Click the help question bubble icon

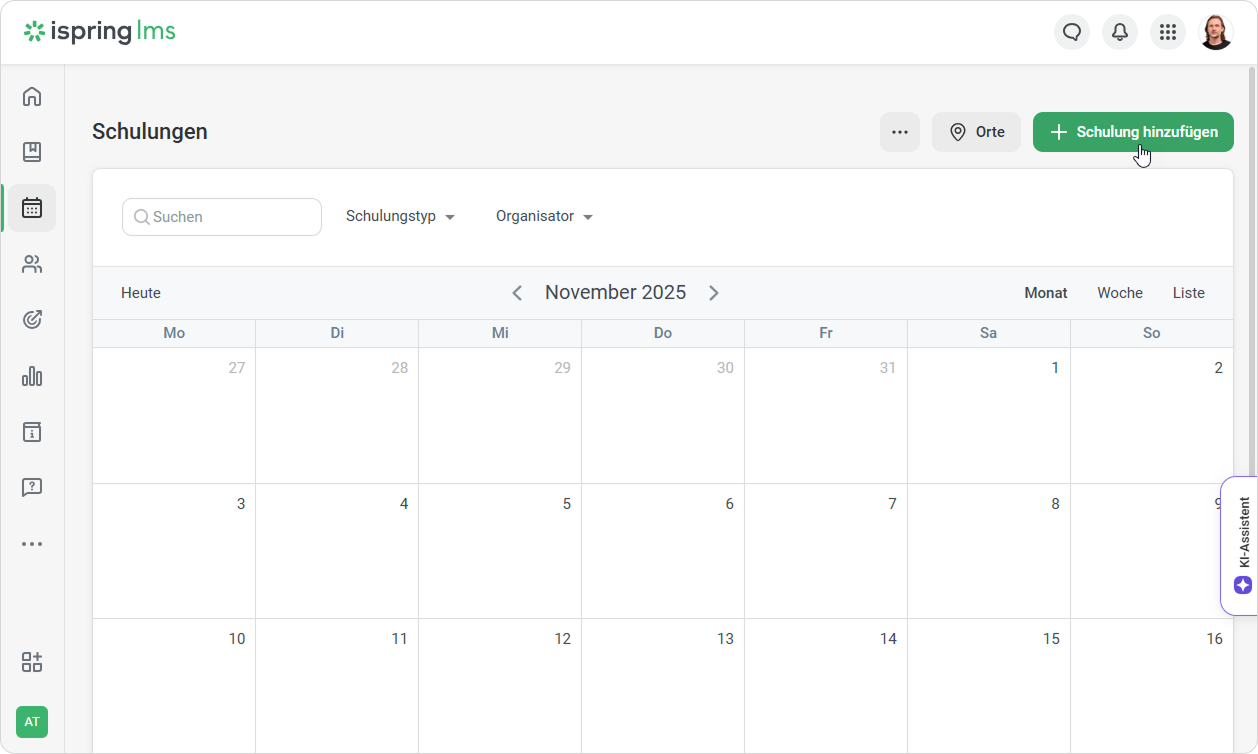[x=32, y=488]
